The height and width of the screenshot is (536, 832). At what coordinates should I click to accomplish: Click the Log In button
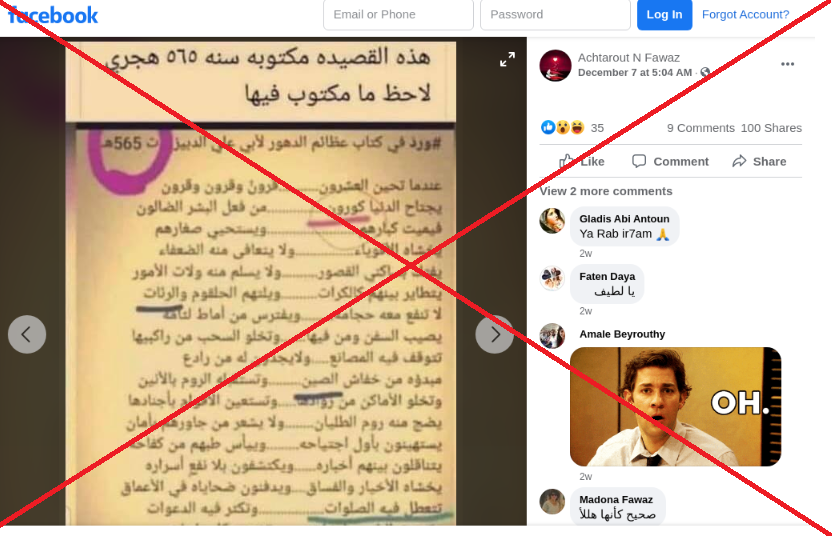[x=664, y=15]
